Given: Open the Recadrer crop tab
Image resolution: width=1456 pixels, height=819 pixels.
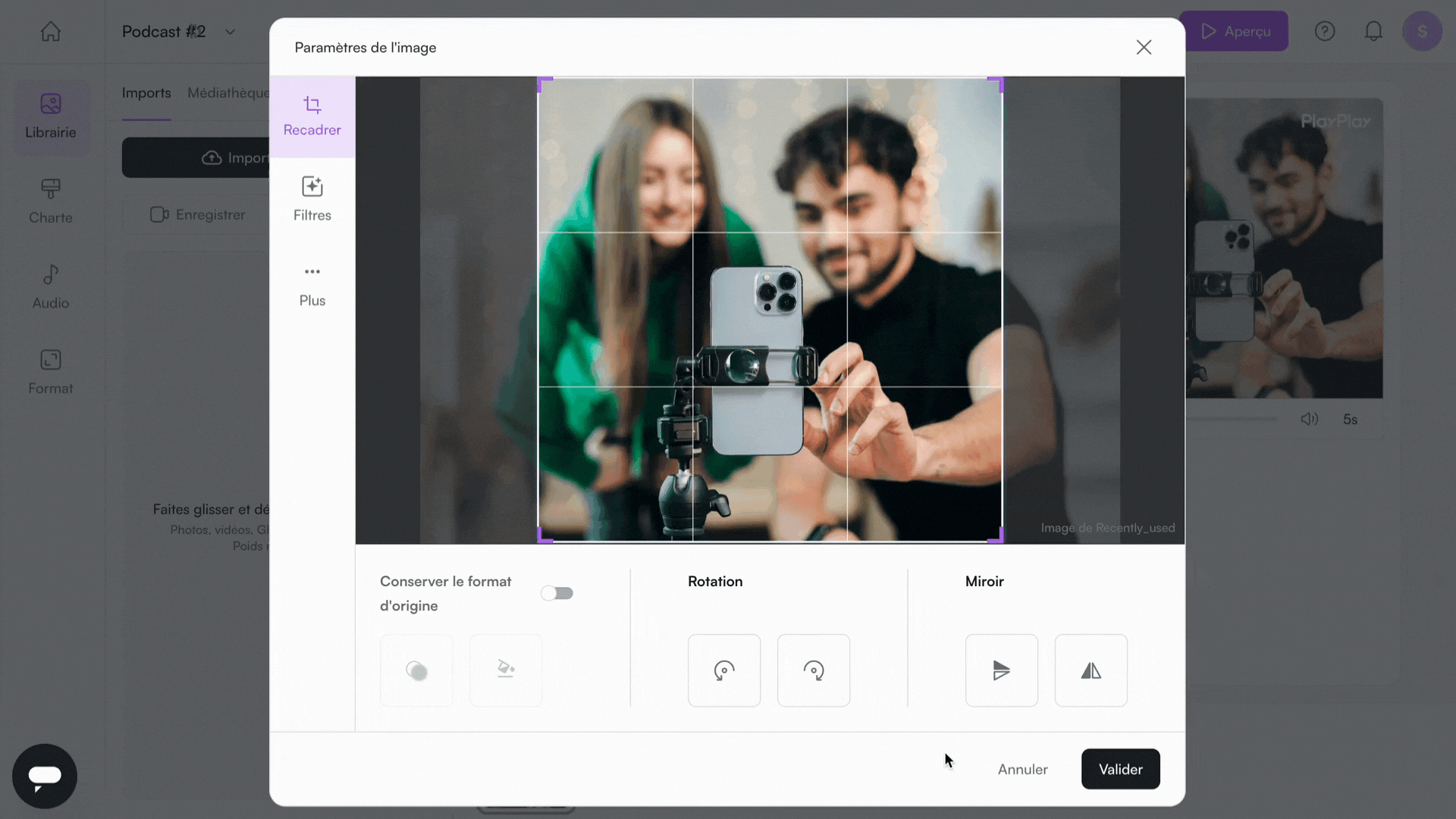Looking at the screenshot, I should click(312, 117).
